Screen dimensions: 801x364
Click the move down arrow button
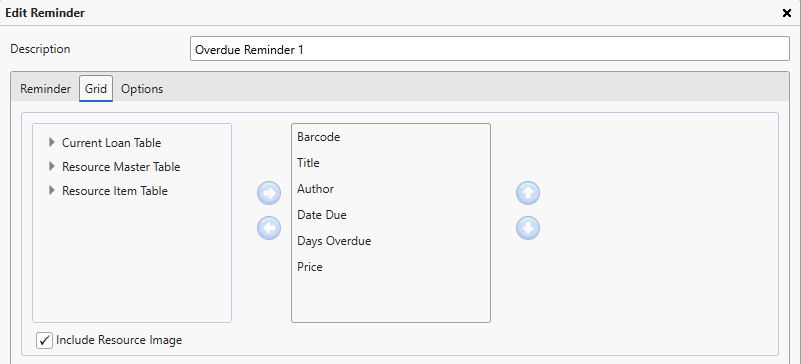(x=528, y=228)
